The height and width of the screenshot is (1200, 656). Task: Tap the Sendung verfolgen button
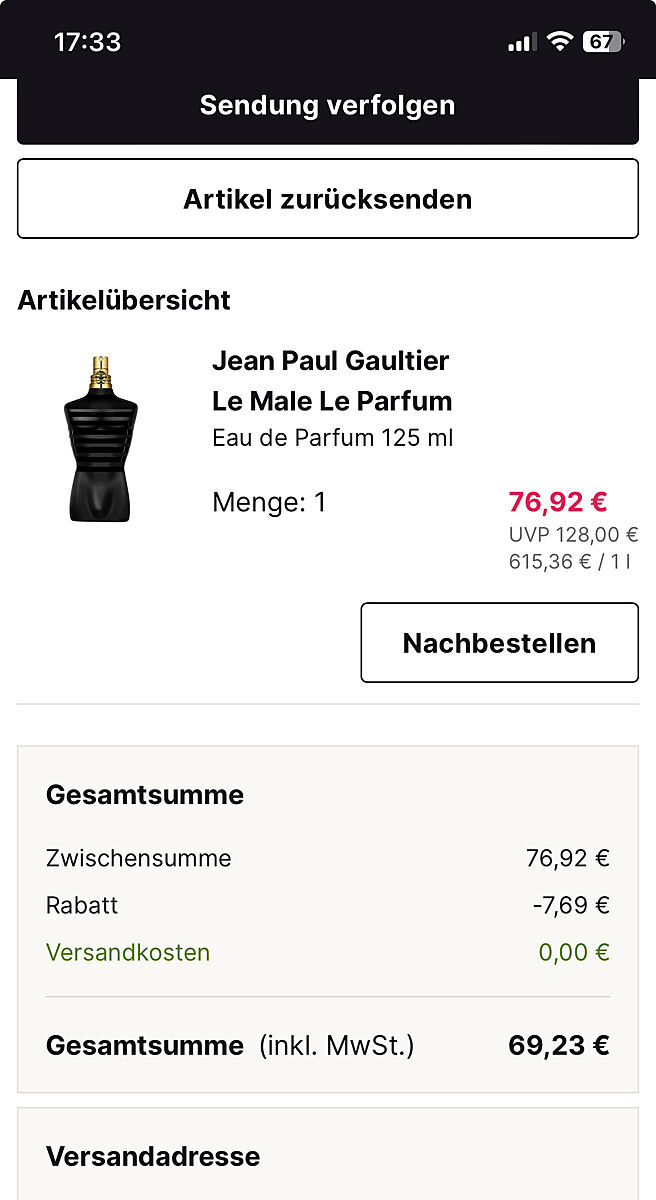[x=327, y=106]
